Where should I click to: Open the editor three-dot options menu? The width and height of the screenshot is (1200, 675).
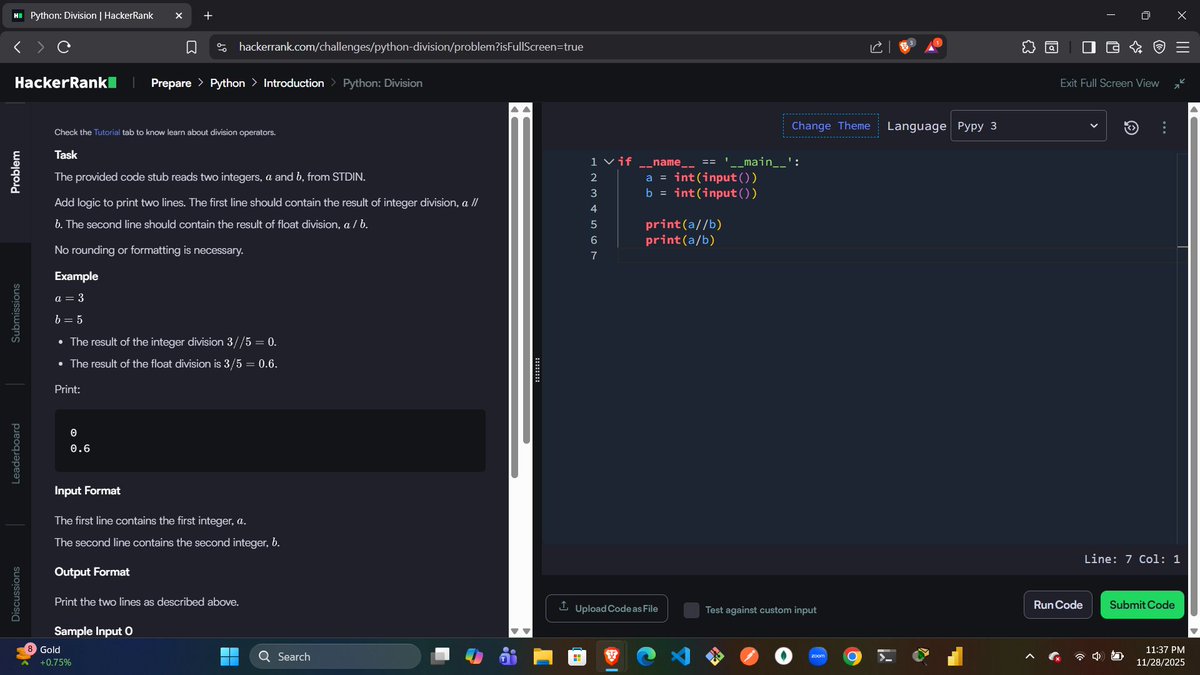(1164, 127)
